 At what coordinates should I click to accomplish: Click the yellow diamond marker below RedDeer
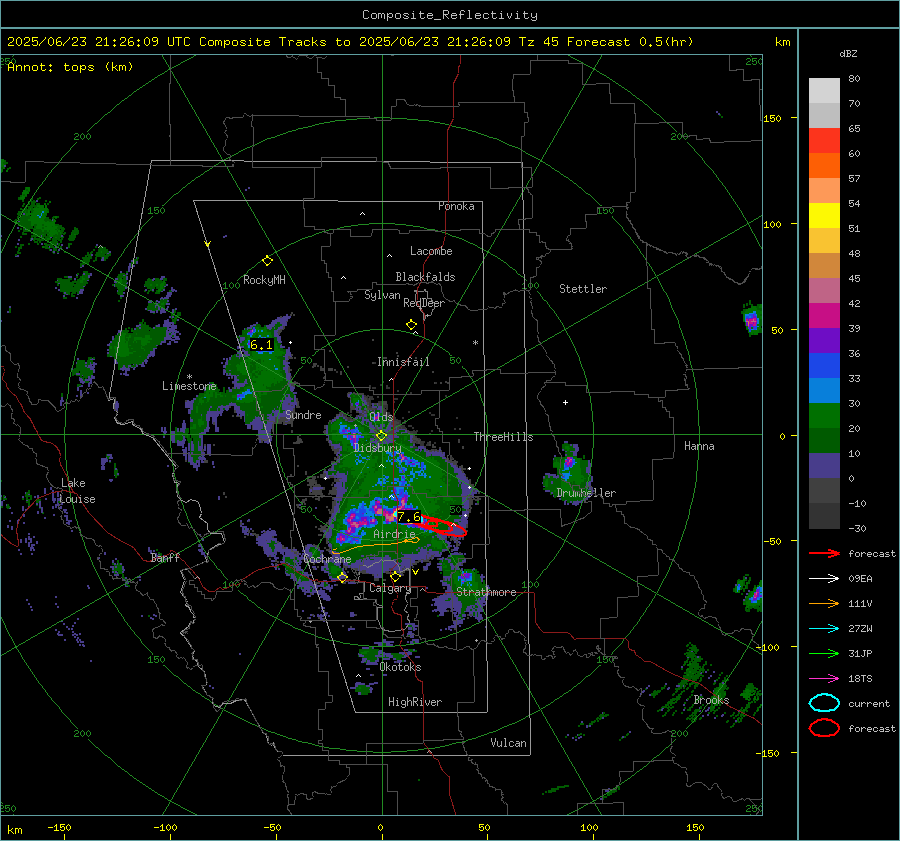[411, 325]
